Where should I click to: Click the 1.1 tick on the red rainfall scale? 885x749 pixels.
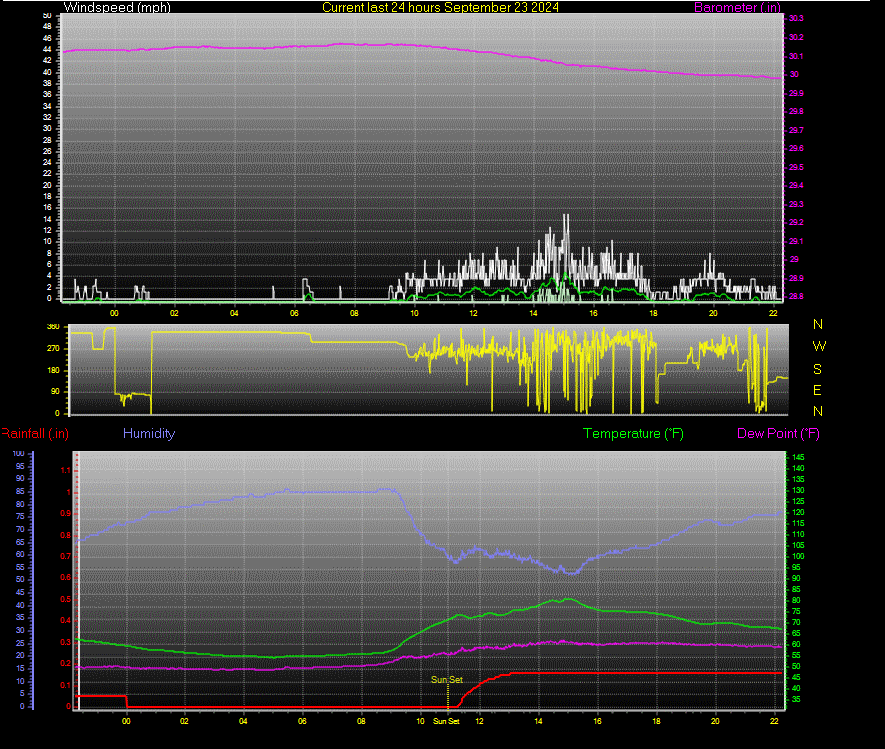65,471
